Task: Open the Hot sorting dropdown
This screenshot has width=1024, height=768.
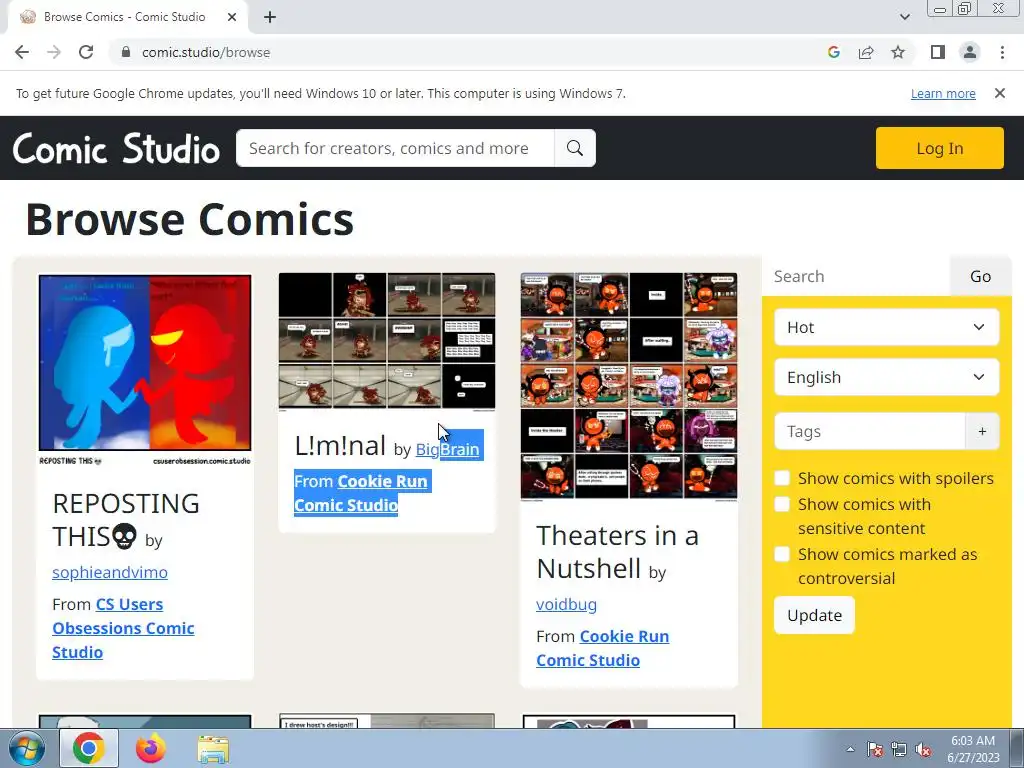Action: tap(886, 327)
